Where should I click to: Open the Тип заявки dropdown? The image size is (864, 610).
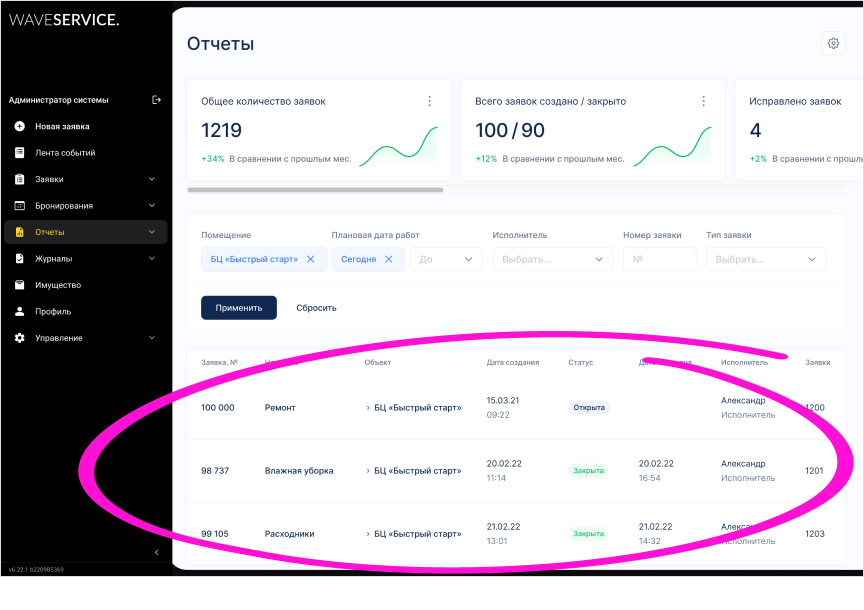[x=766, y=259]
